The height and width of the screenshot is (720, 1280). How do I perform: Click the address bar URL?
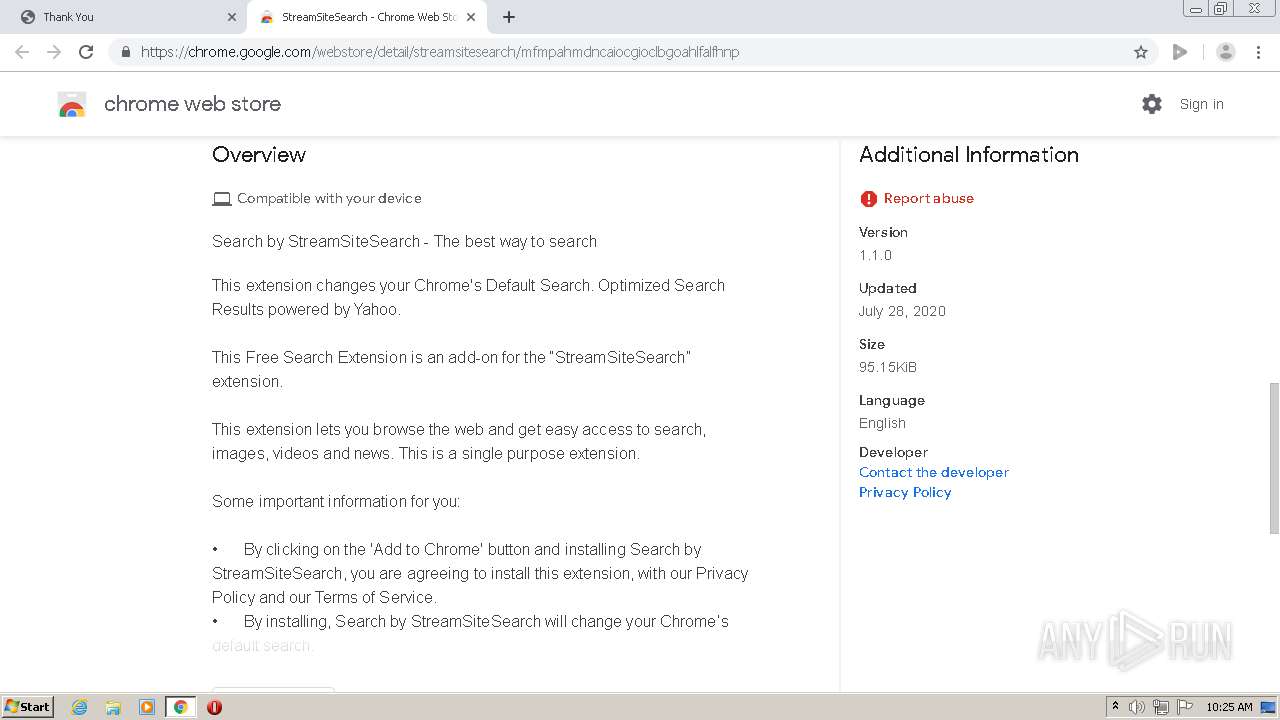click(x=440, y=52)
